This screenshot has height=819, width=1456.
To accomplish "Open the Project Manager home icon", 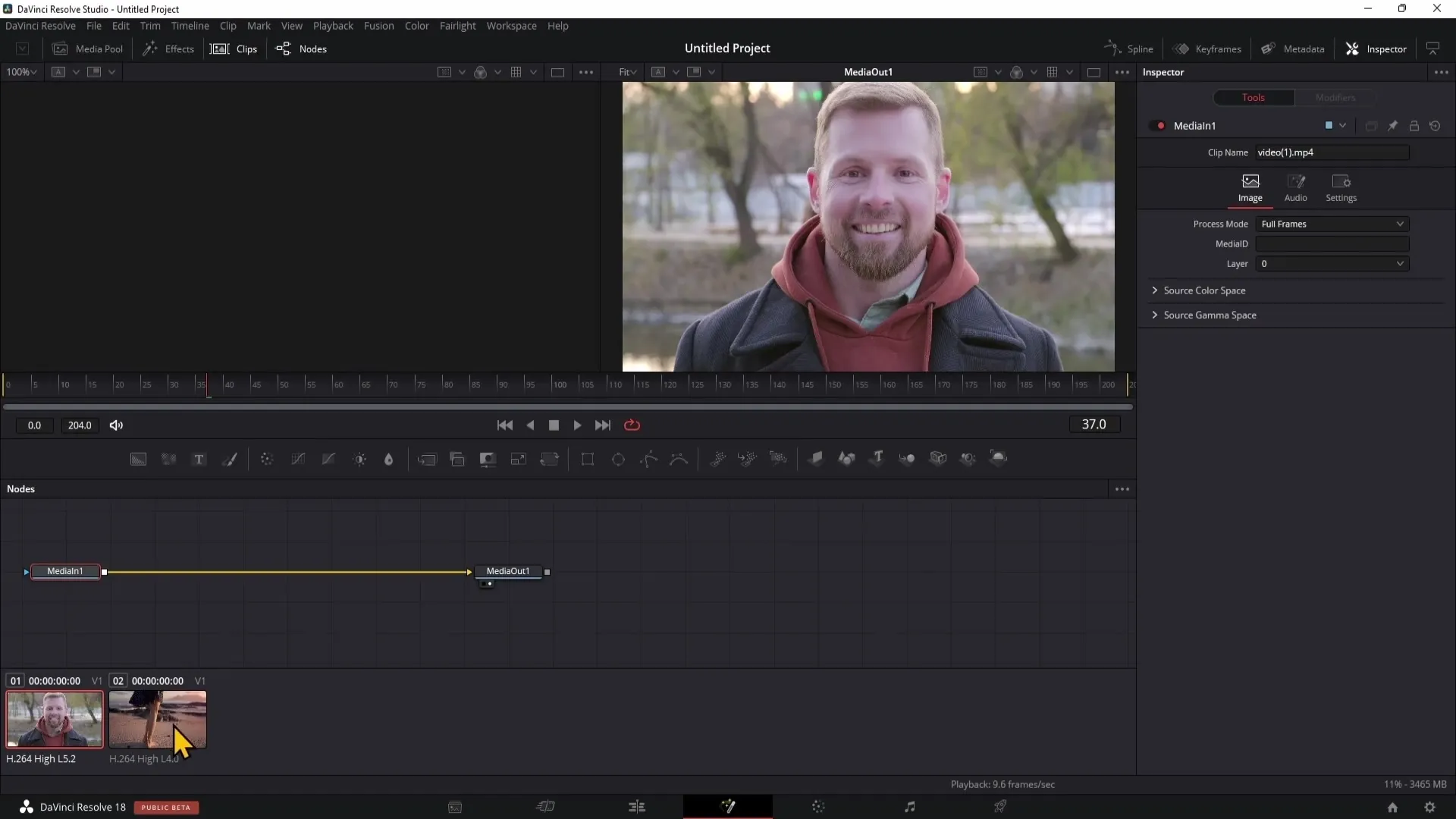I will click(x=1392, y=808).
